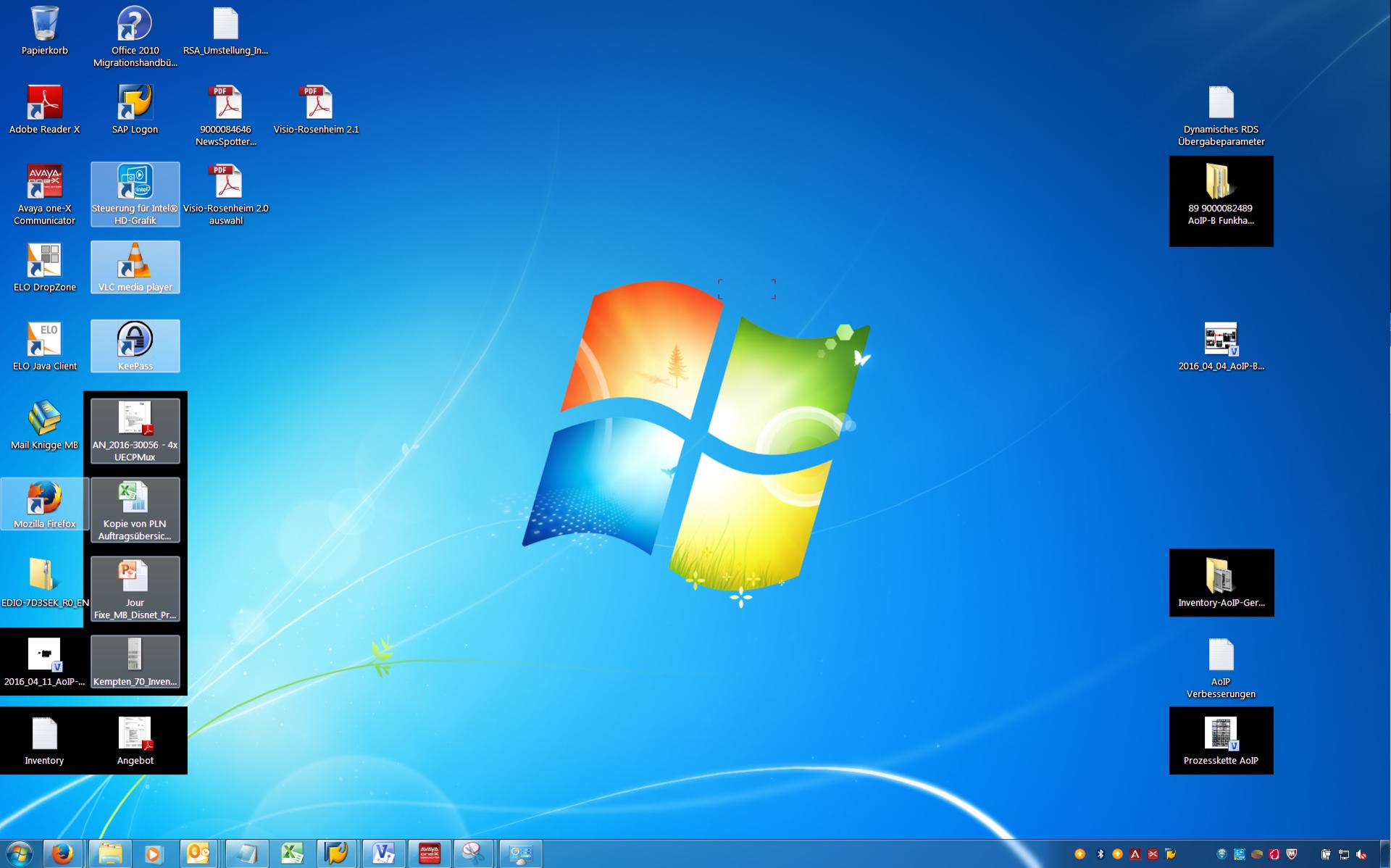The height and width of the screenshot is (868, 1391).
Task: Click the Show desktop strip at taskbar end
Action: pyautogui.click(x=1385, y=854)
